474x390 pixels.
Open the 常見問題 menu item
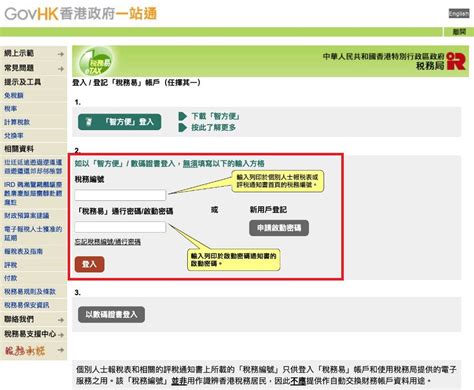click(19, 68)
